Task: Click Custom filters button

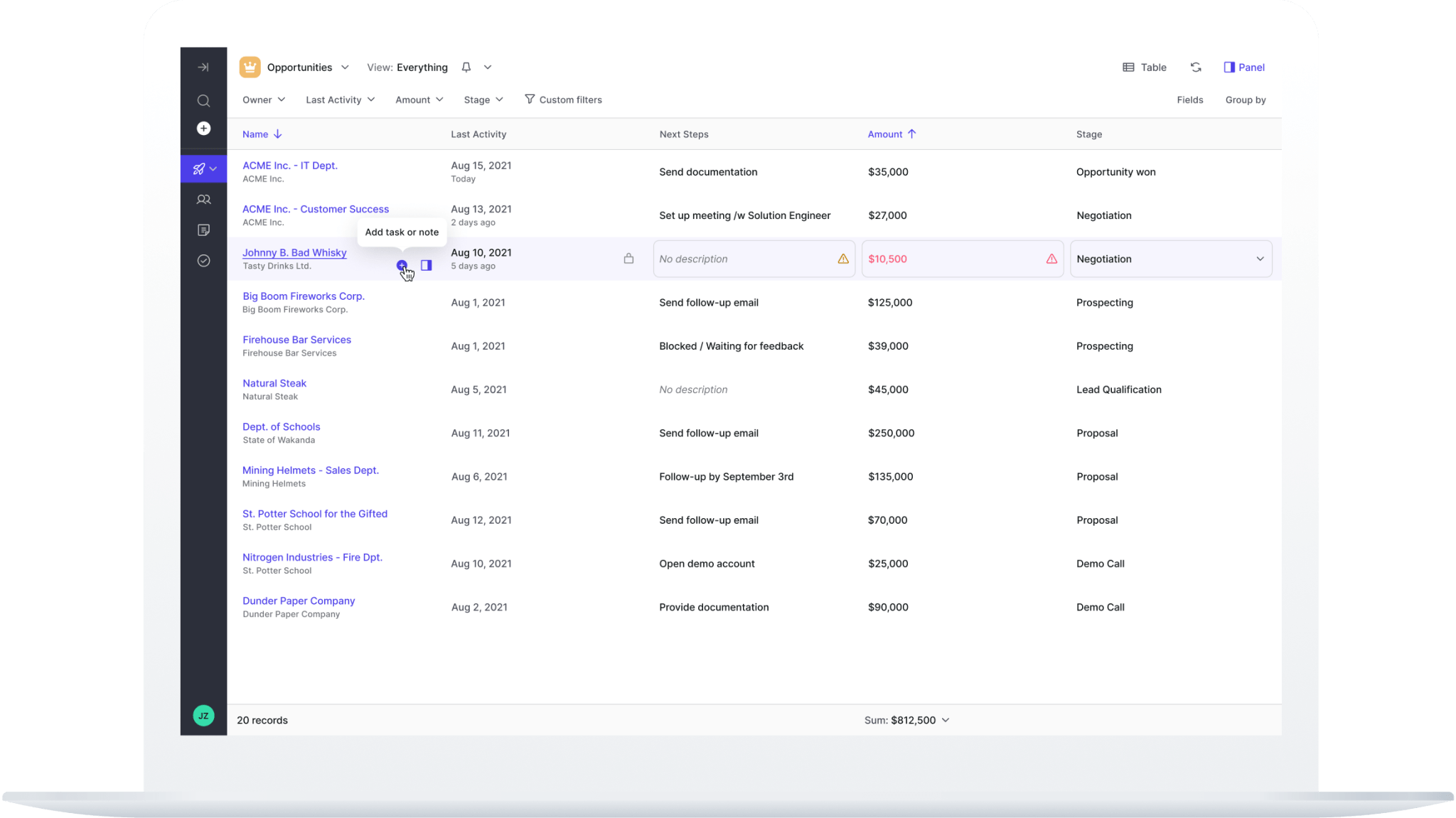Action: 563,99
